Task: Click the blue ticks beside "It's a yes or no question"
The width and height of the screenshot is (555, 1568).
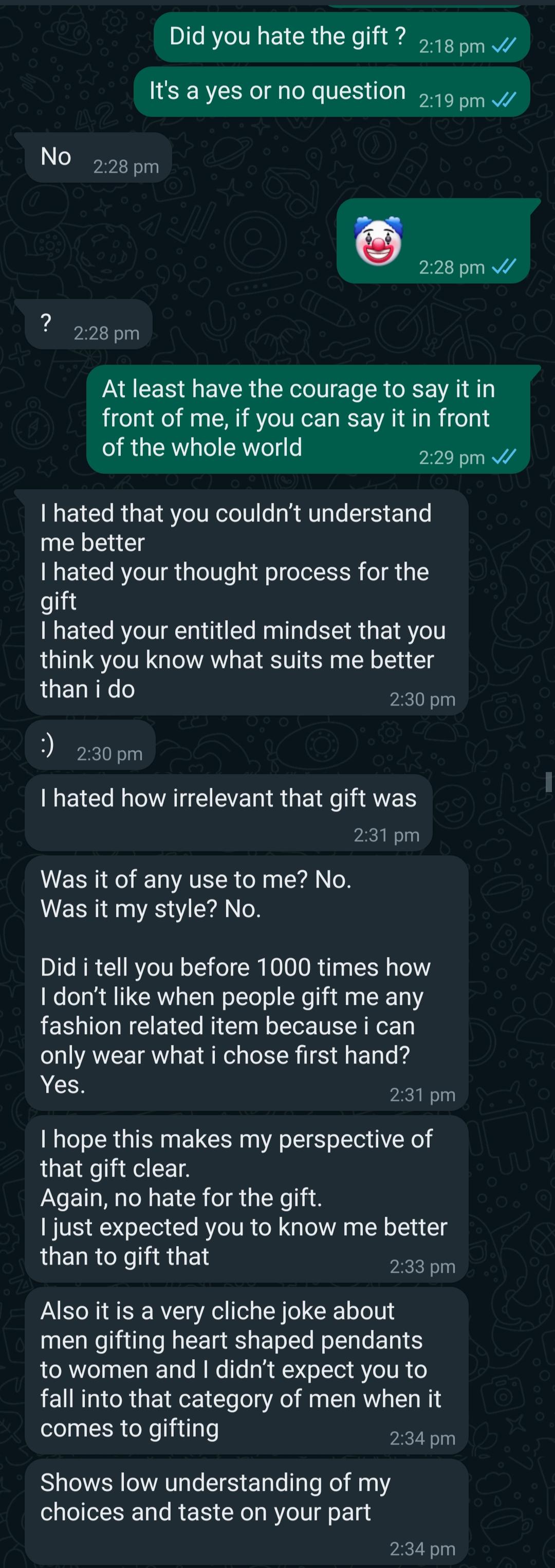Action: tap(504, 100)
